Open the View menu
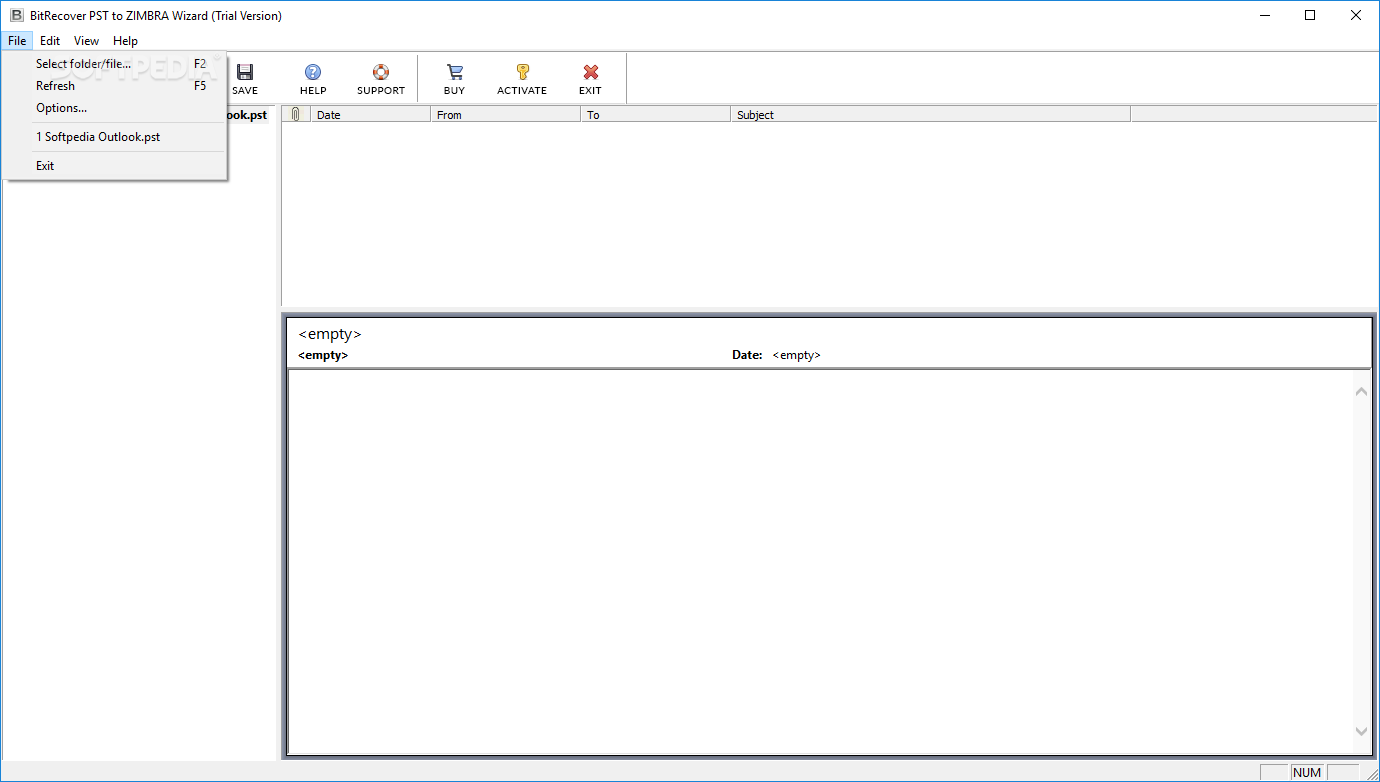The image size is (1380, 782). coord(87,41)
